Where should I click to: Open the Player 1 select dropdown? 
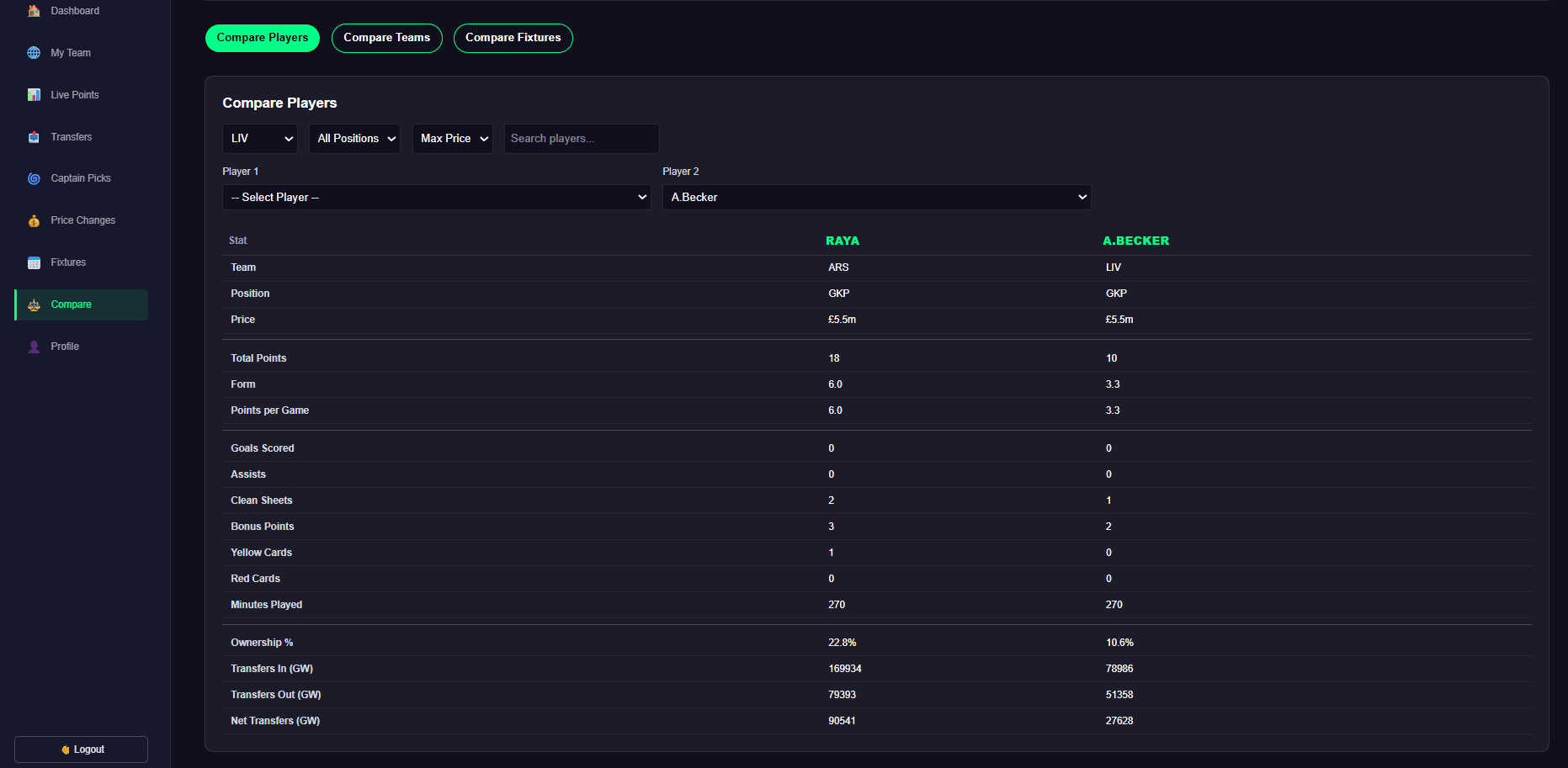pos(436,198)
